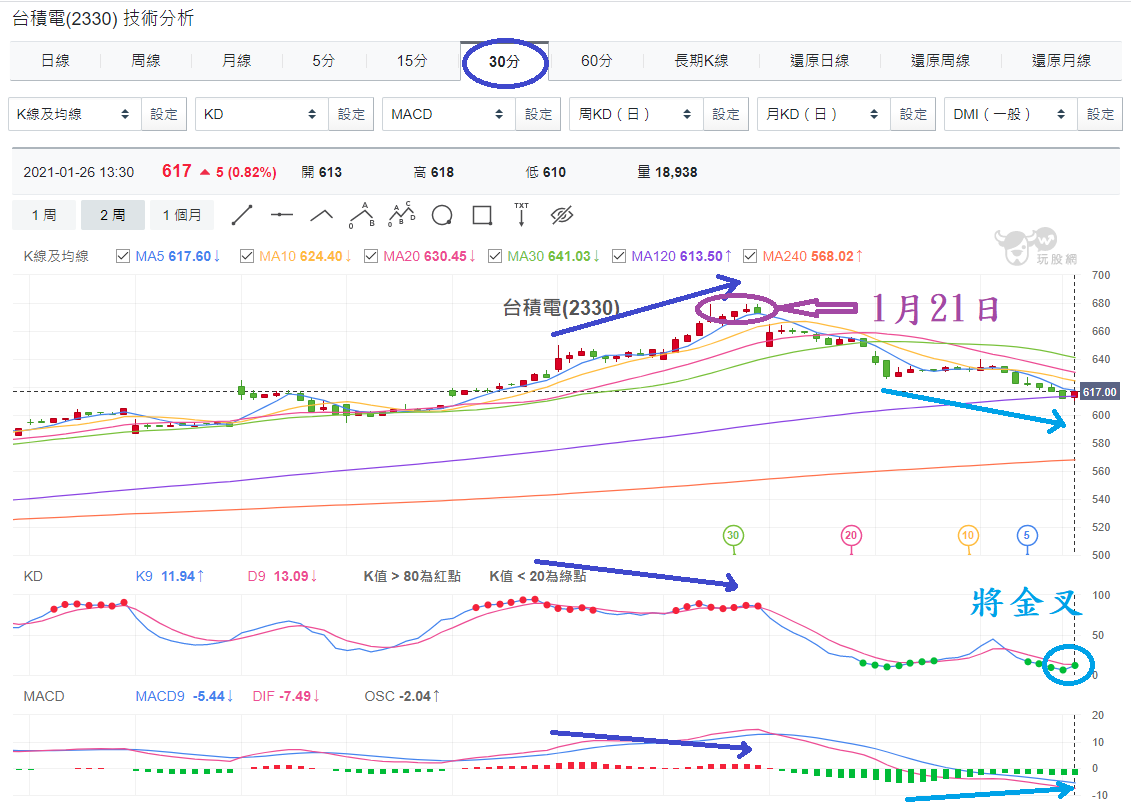1131x807 pixels.
Task: Set chart range to 1周
Action: [43, 215]
